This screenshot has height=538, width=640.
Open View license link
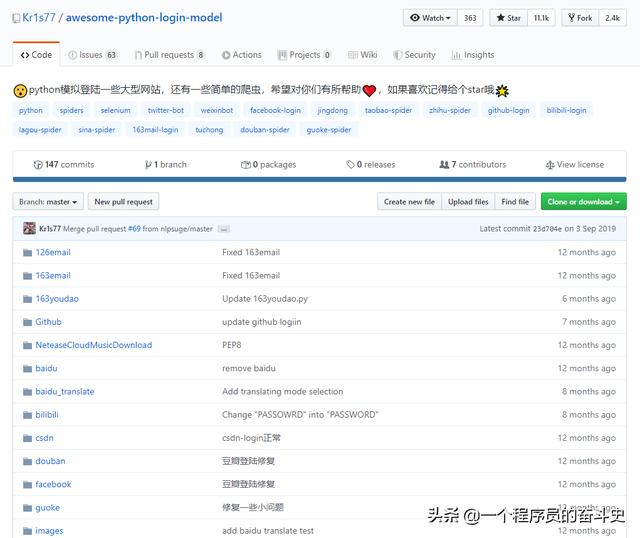[x=575, y=165]
